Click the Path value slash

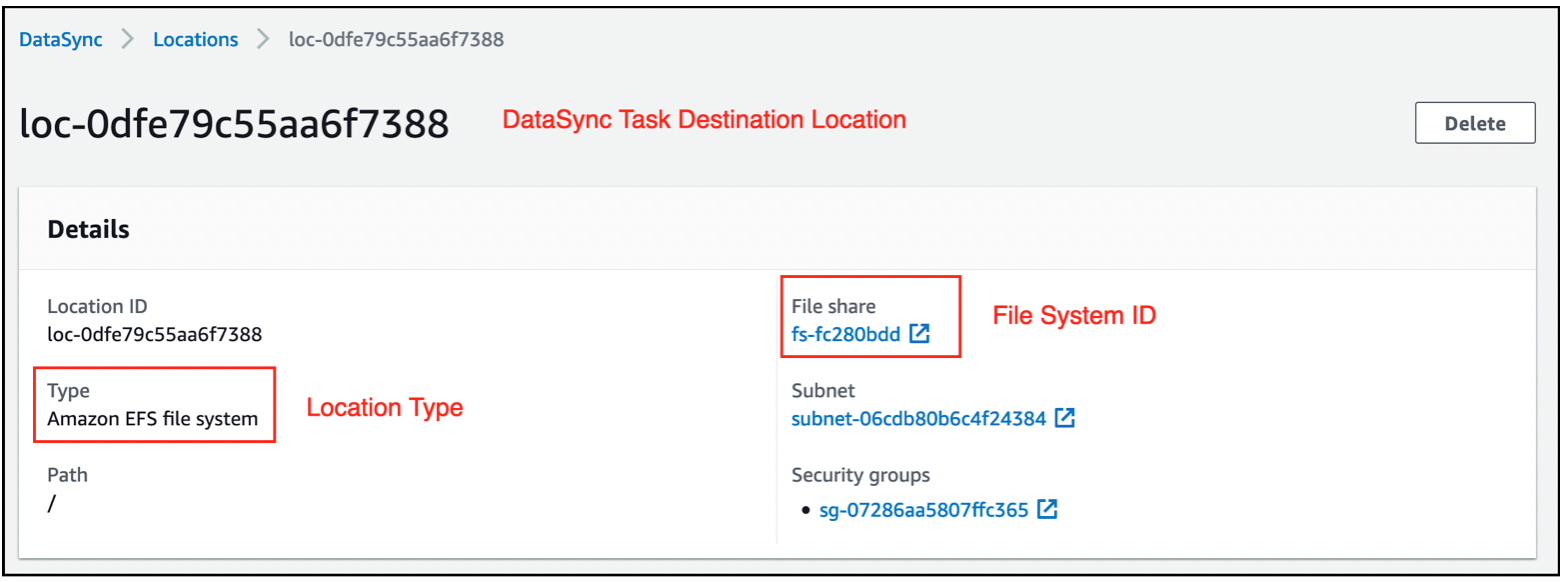50,503
